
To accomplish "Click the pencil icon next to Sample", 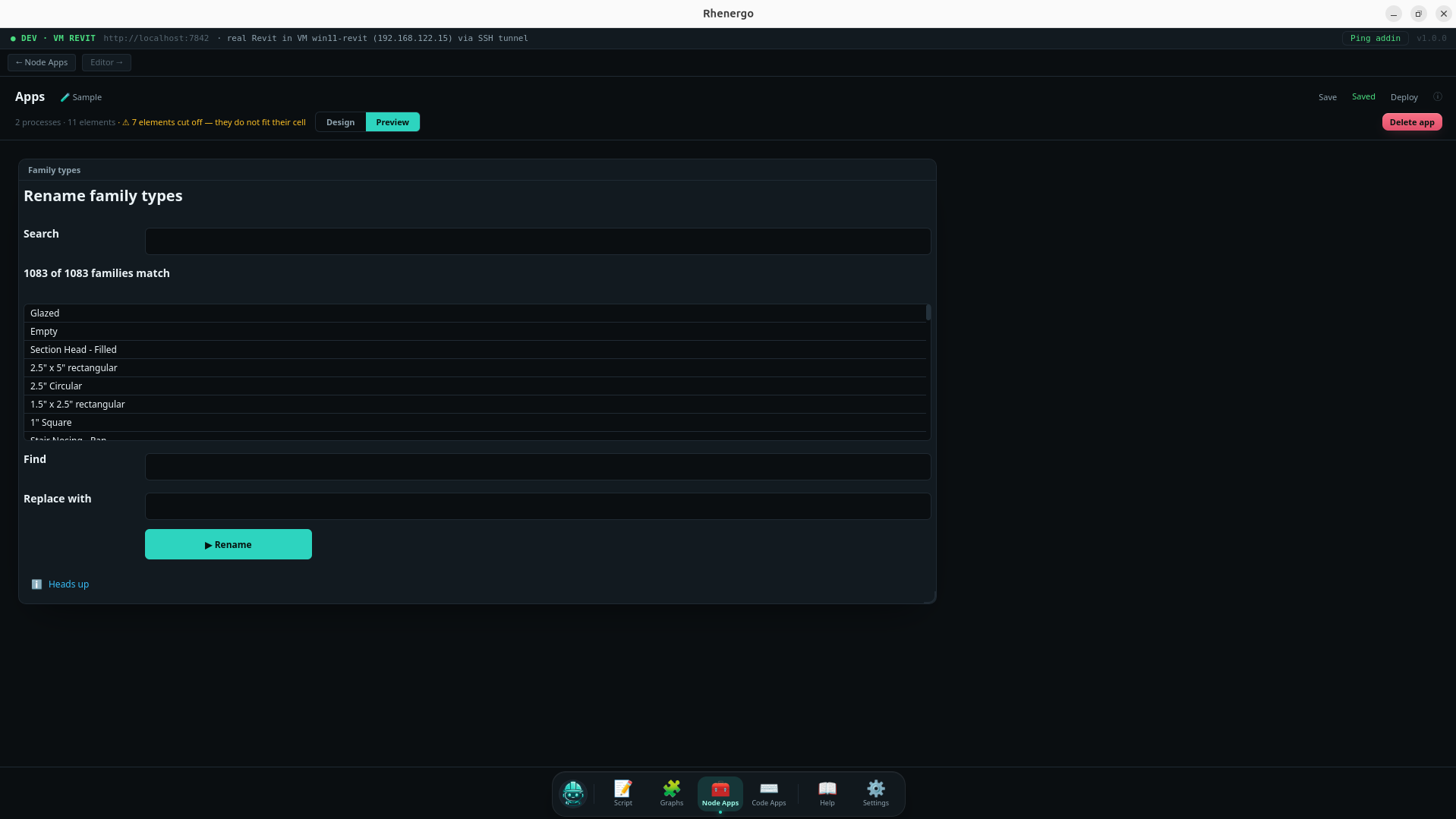I will pos(65,97).
